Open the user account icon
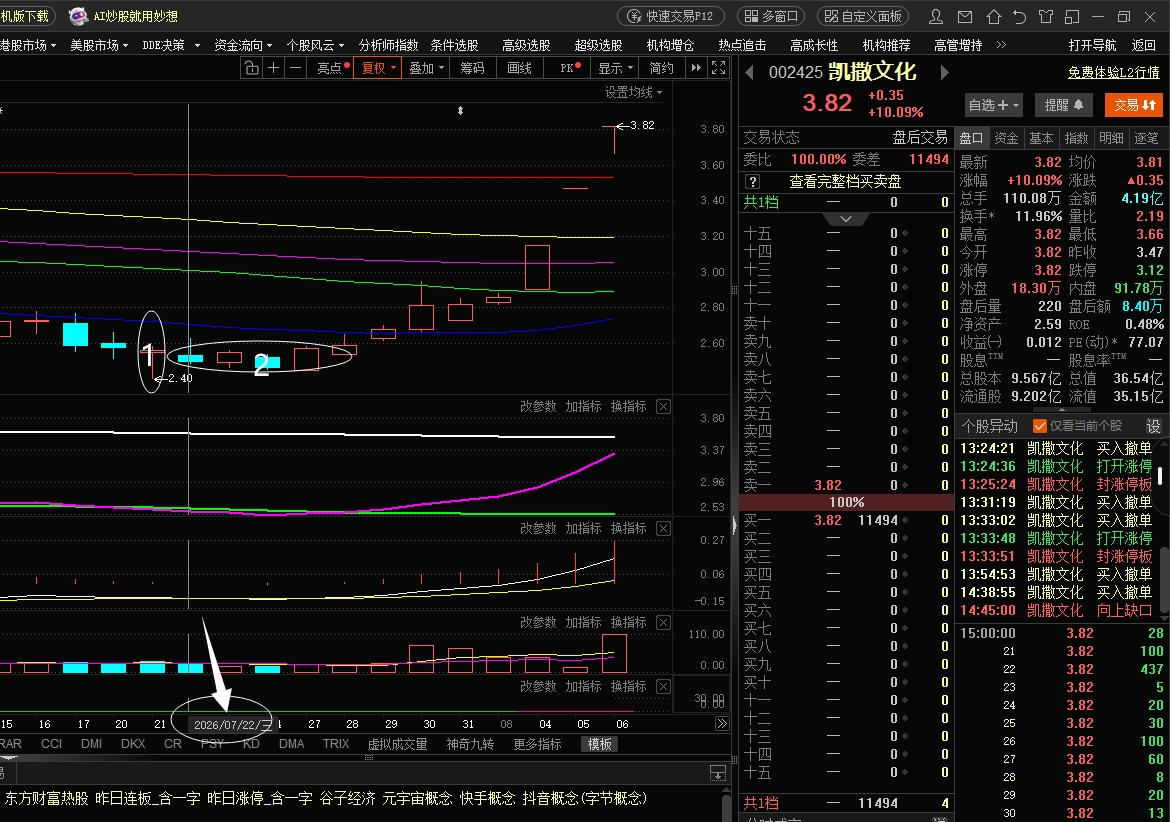This screenshot has width=1170, height=822. click(936, 16)
